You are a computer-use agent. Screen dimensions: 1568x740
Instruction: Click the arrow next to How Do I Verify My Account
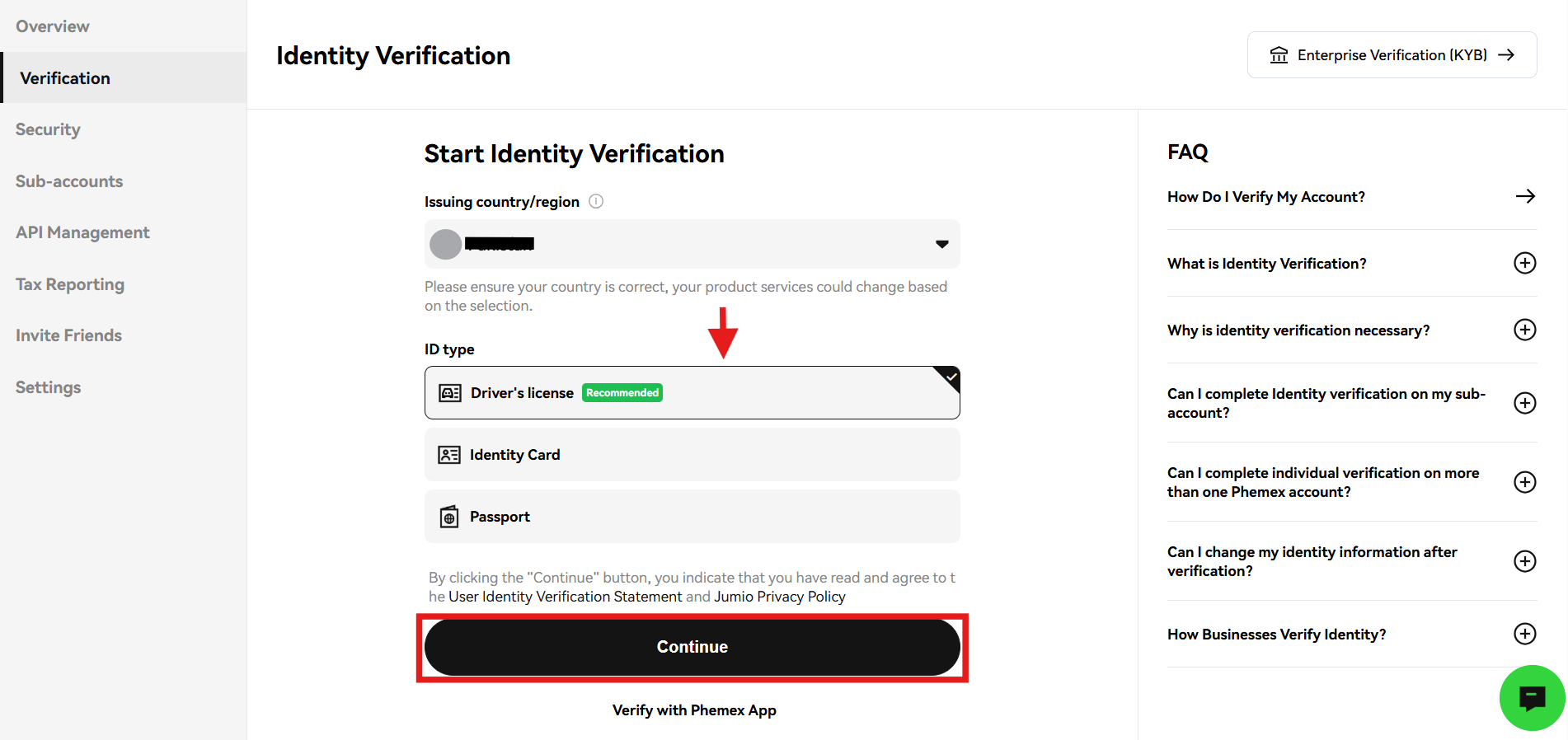[x=1524, y=196]
